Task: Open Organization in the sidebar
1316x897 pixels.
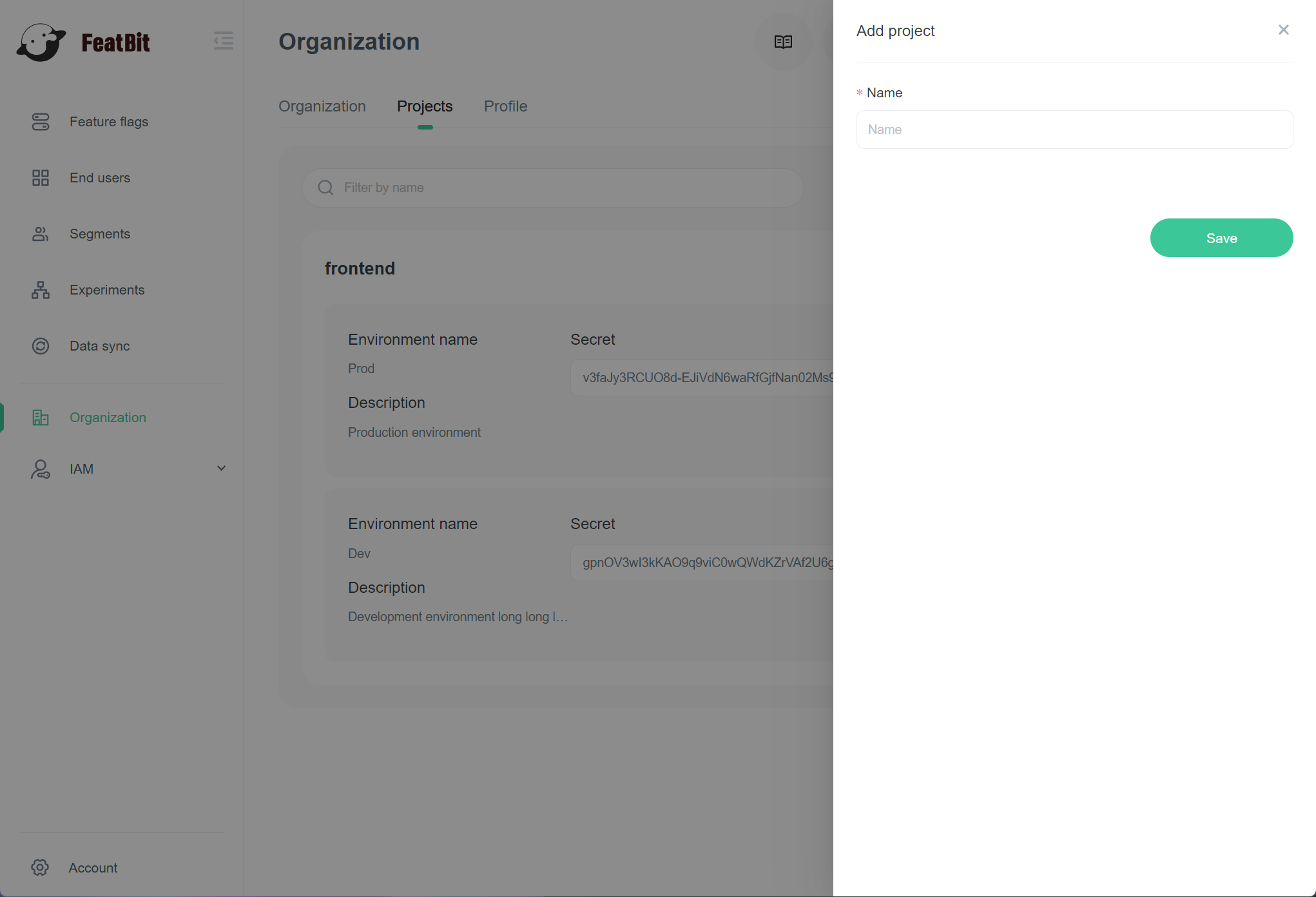Action: pyautogui.click(x=108, y=418)
